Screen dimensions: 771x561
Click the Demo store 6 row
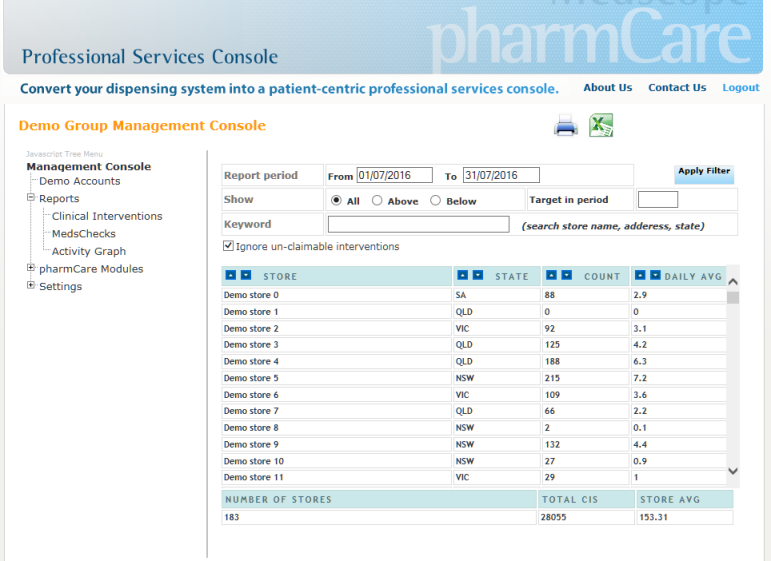(x=474, y=395)
